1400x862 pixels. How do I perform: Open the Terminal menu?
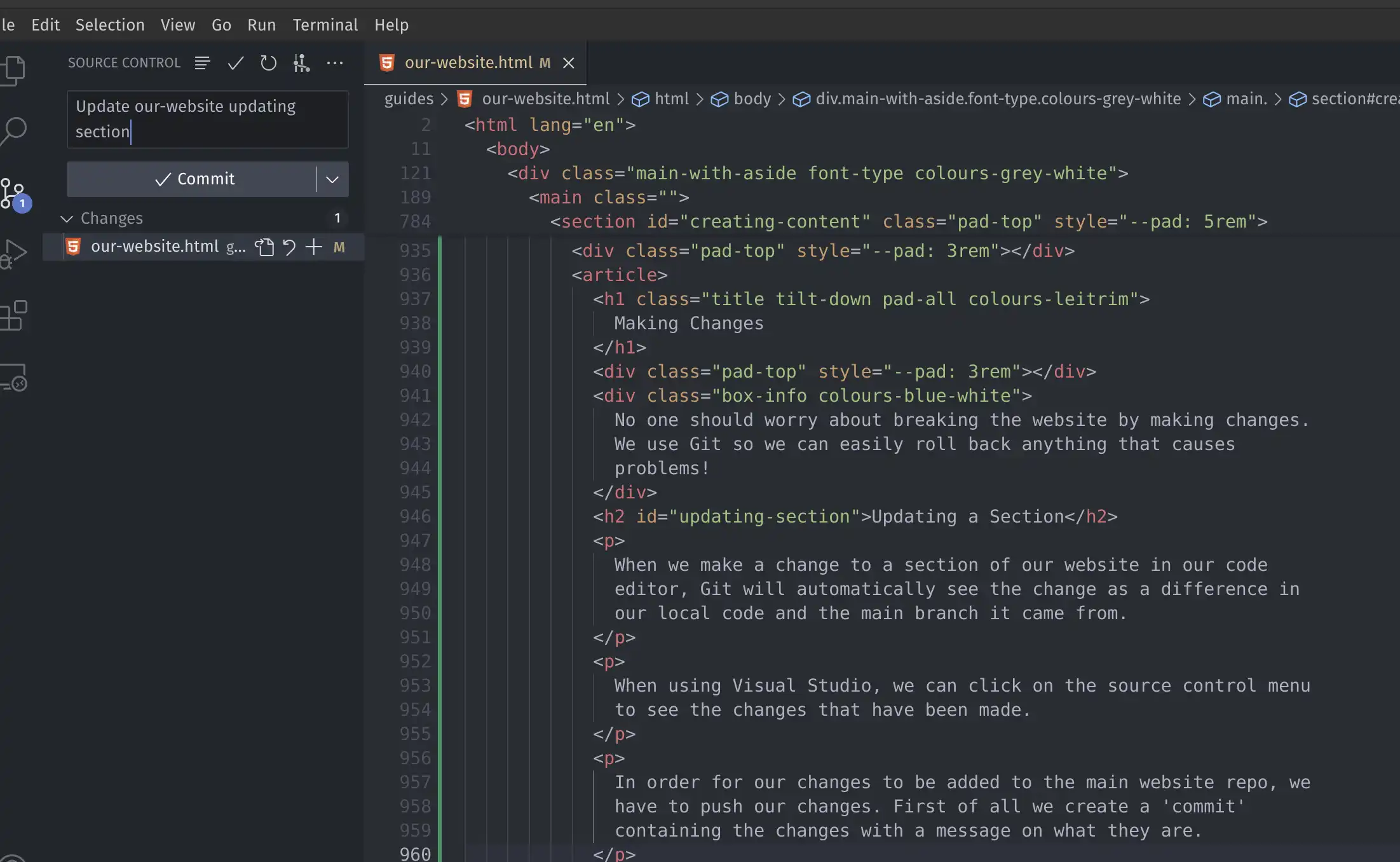click(x=325, y=25)
